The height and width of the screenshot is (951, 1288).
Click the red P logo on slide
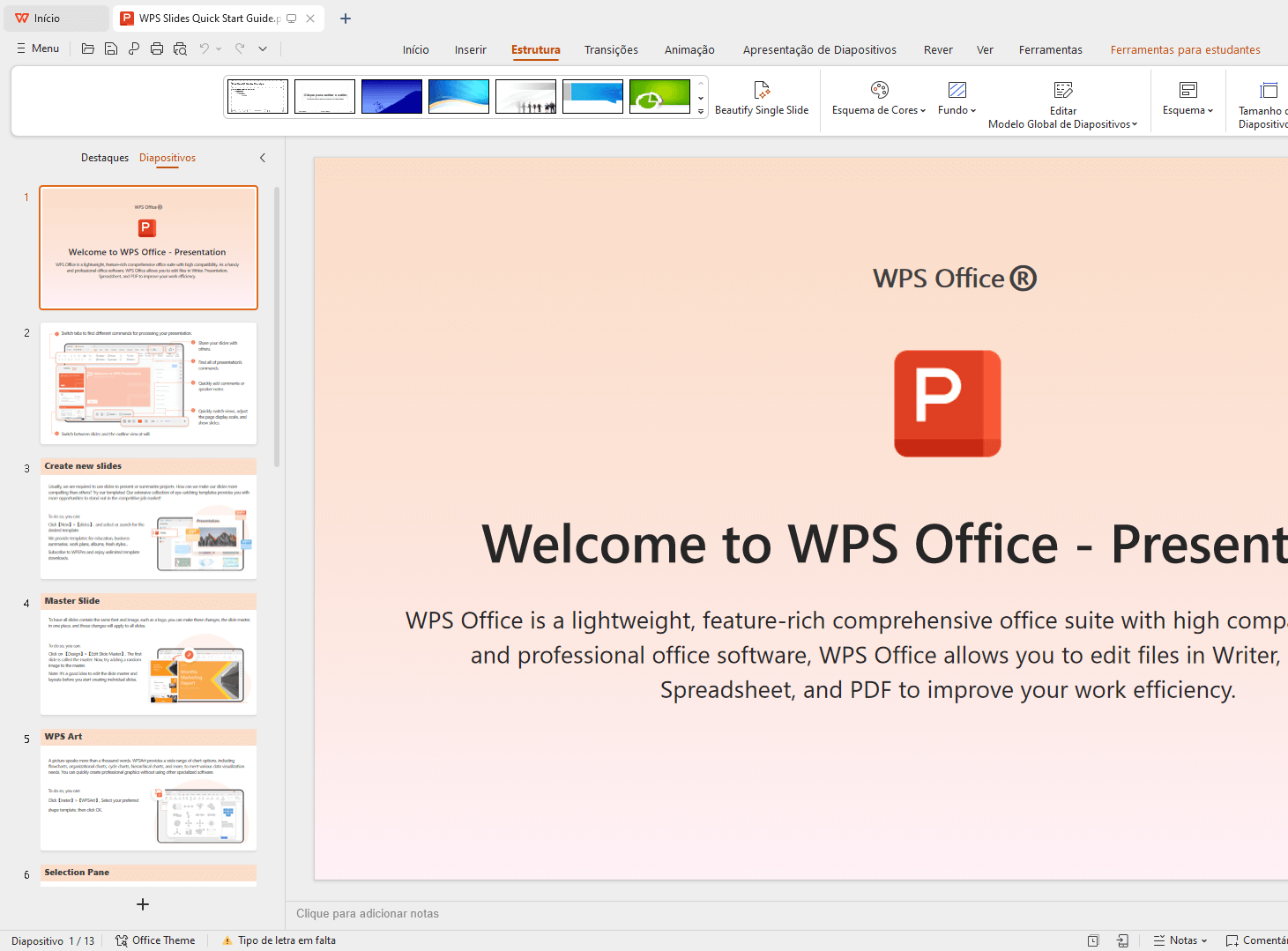[948, 404]
